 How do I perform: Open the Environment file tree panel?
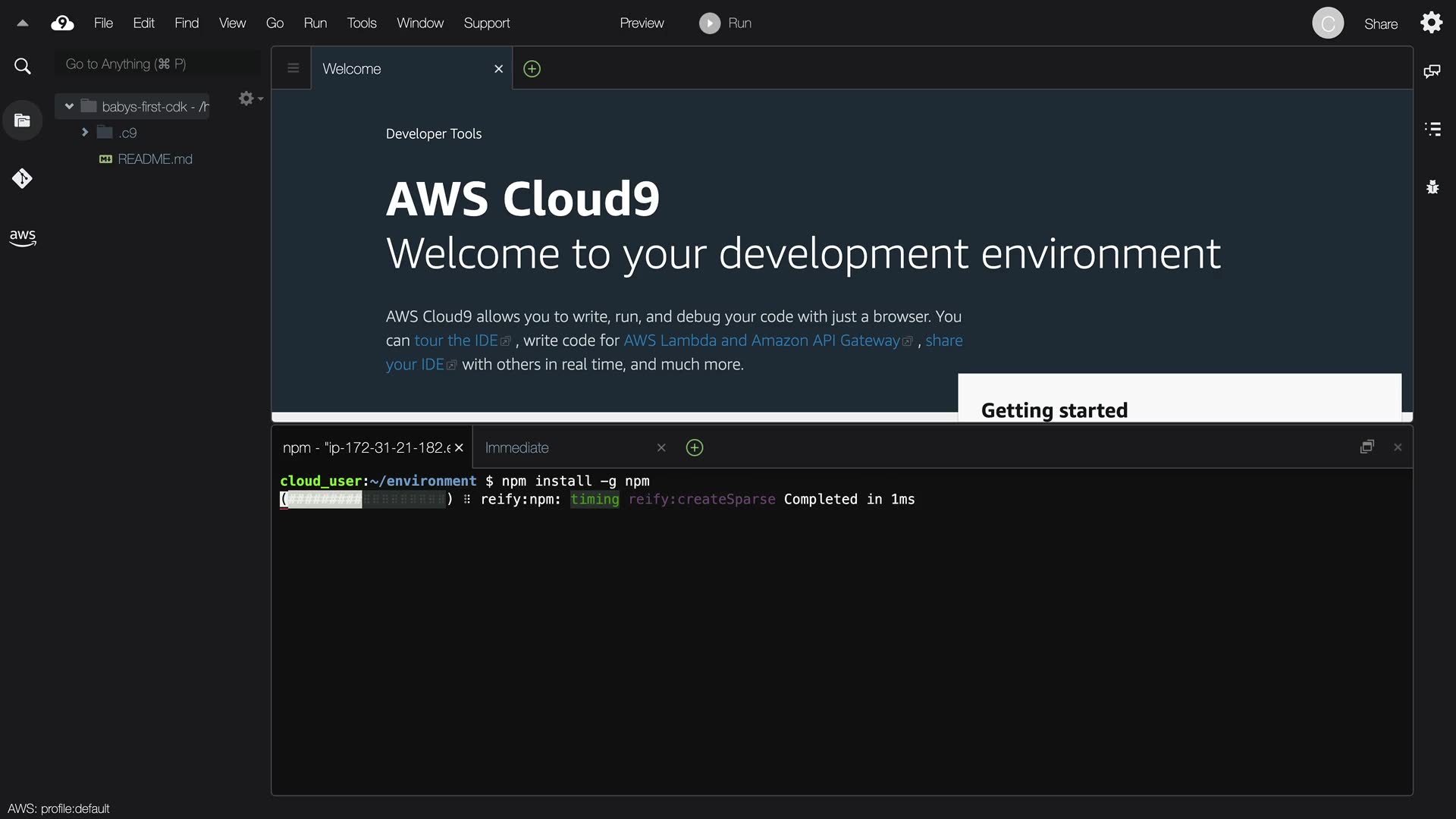click(x=22, y=121)
